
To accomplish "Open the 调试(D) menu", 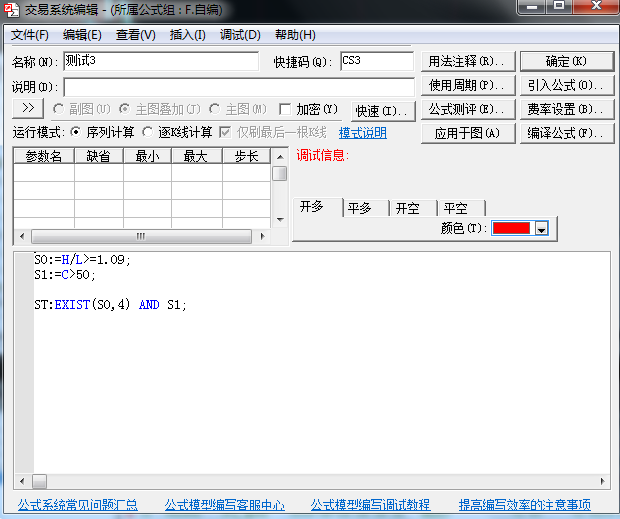I will pos(240,35).
